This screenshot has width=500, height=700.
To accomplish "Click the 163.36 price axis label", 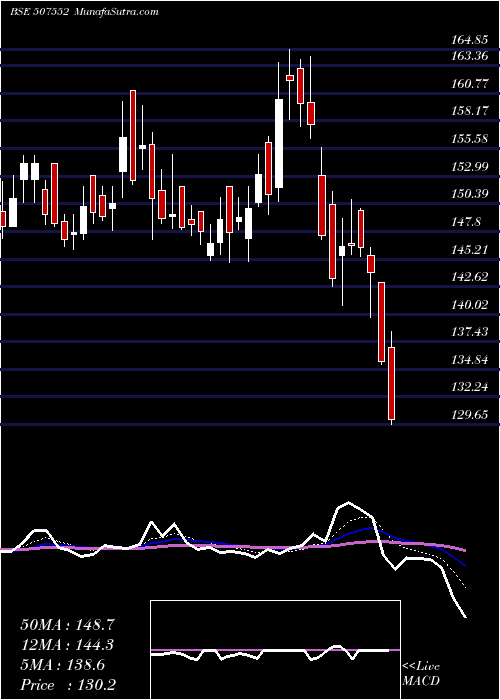I will pos(470,56).
